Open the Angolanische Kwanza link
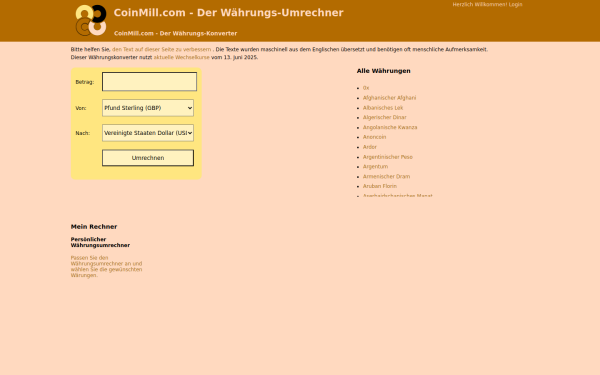The image size is (600, 375). (x=390, y=127)
